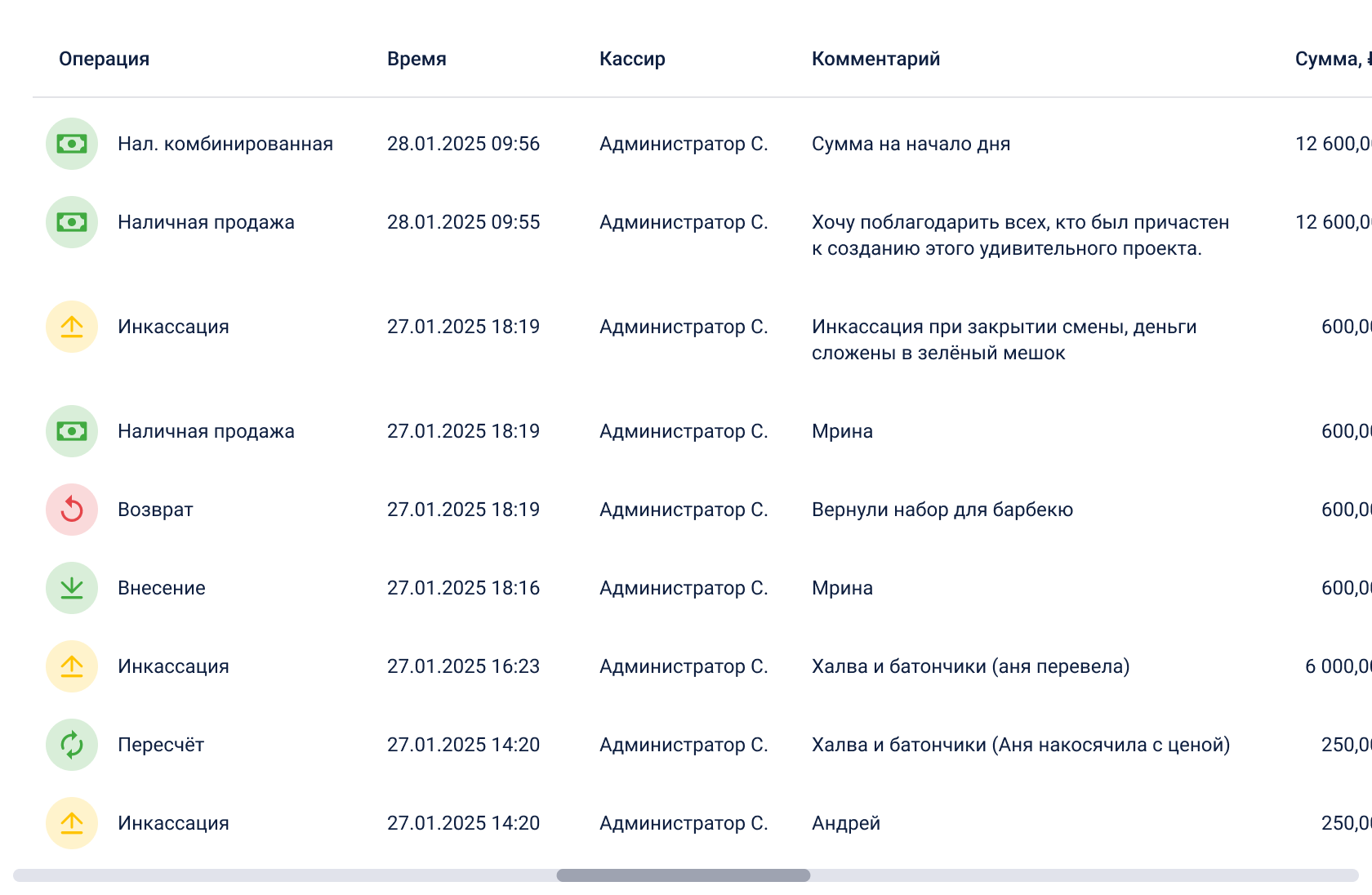
Task: Click the Пересчёт operation label
Action: point(161,745)
